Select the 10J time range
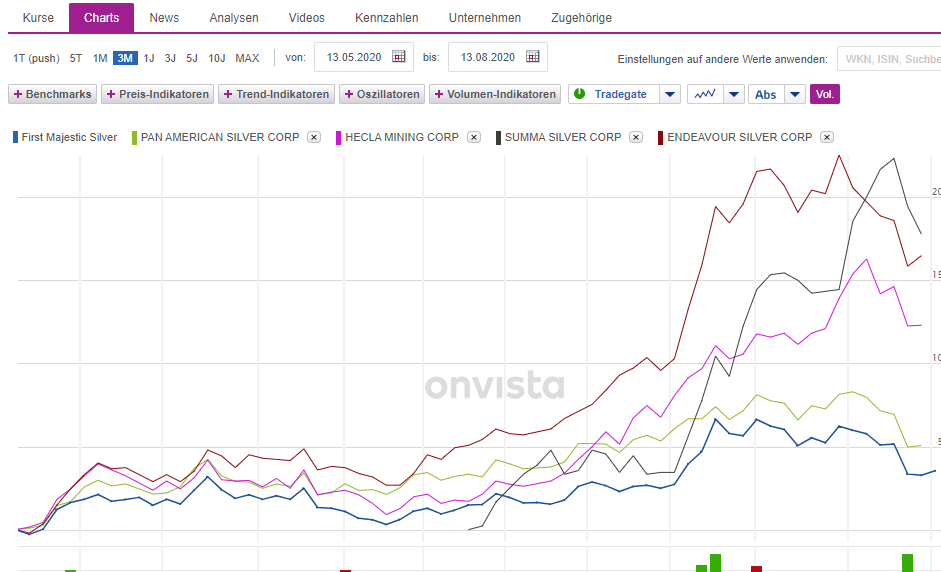 [217, 58]
